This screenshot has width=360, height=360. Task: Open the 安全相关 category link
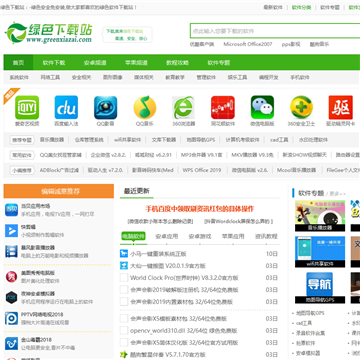[81, 77]
